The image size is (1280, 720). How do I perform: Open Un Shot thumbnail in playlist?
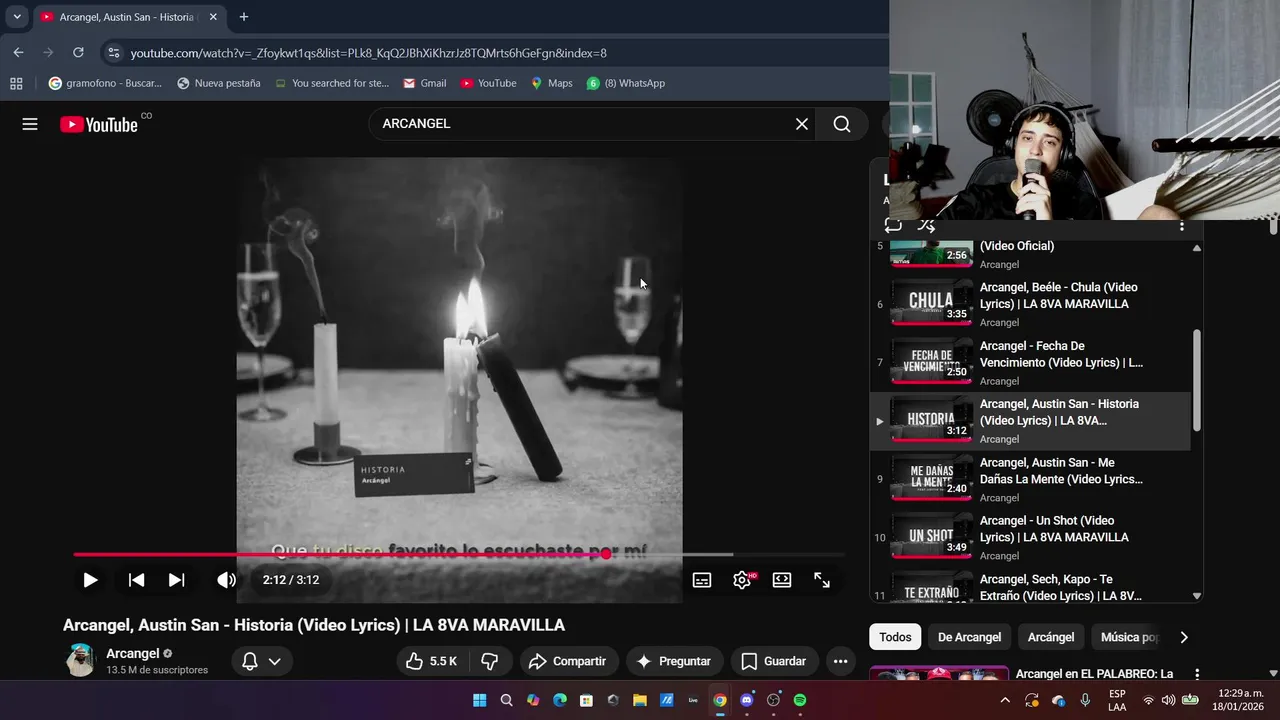(x=932, y=537)
